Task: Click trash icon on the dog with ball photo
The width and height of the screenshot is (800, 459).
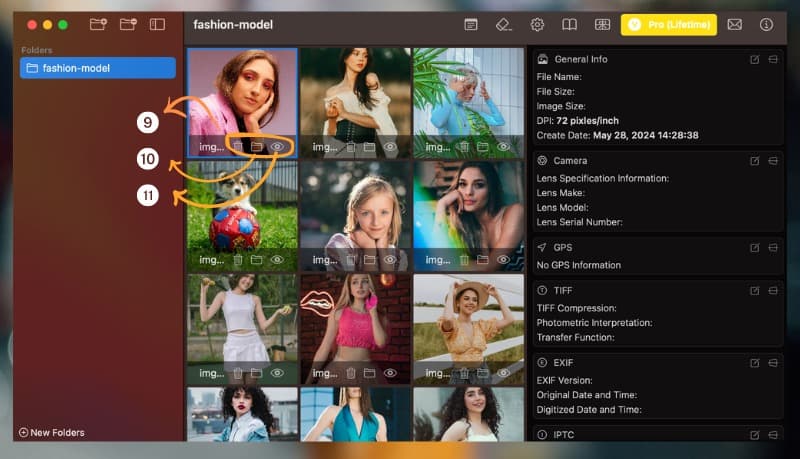Action: [238, 260]
